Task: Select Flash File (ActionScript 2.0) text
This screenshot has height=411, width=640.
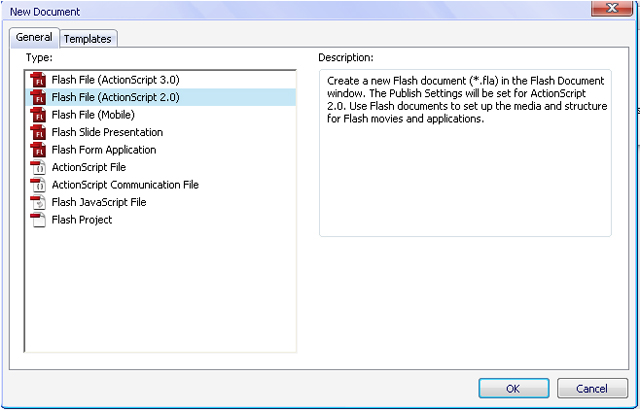Action: [x=116, y=98]
